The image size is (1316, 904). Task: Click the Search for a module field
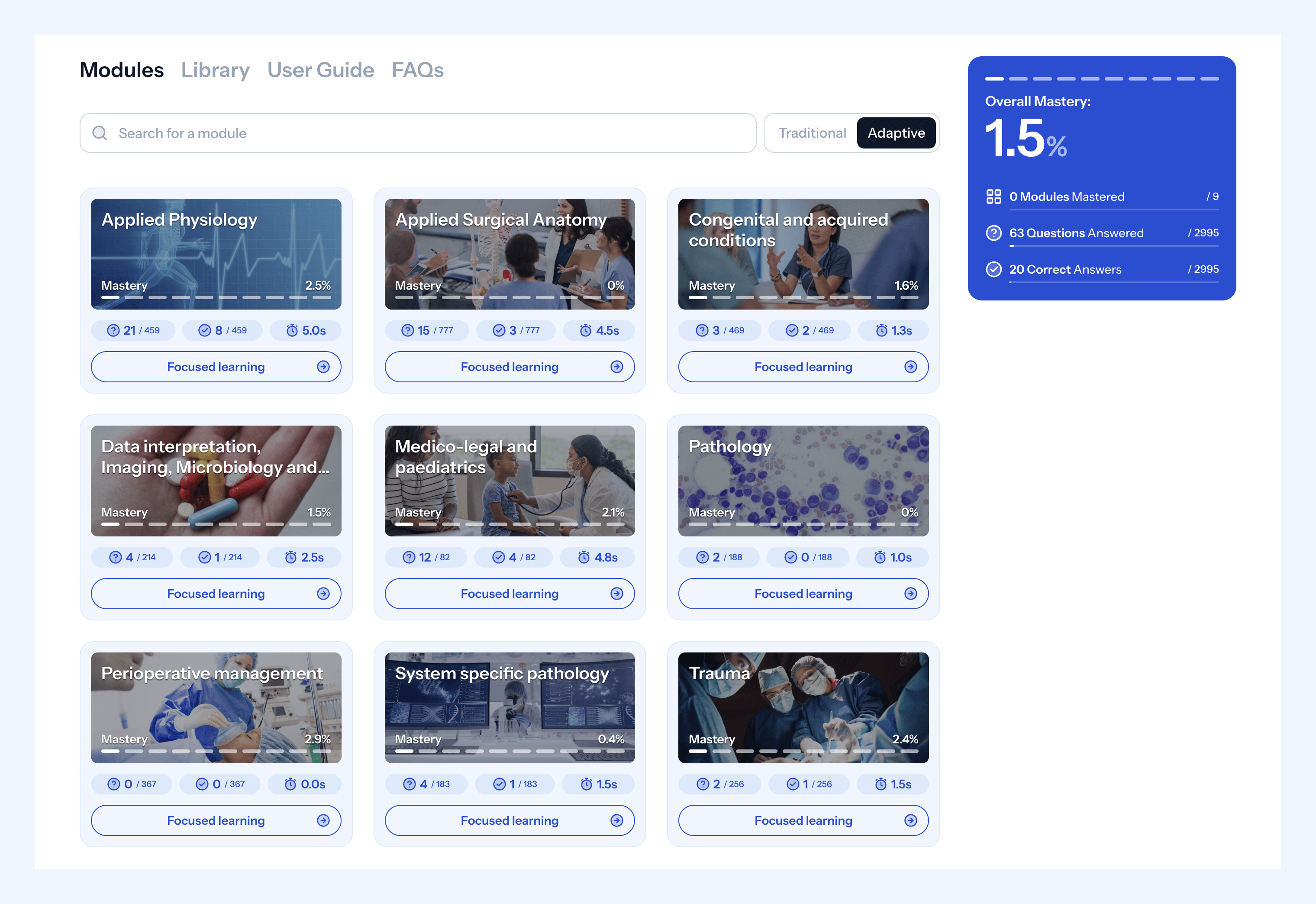tap(418, 133)
